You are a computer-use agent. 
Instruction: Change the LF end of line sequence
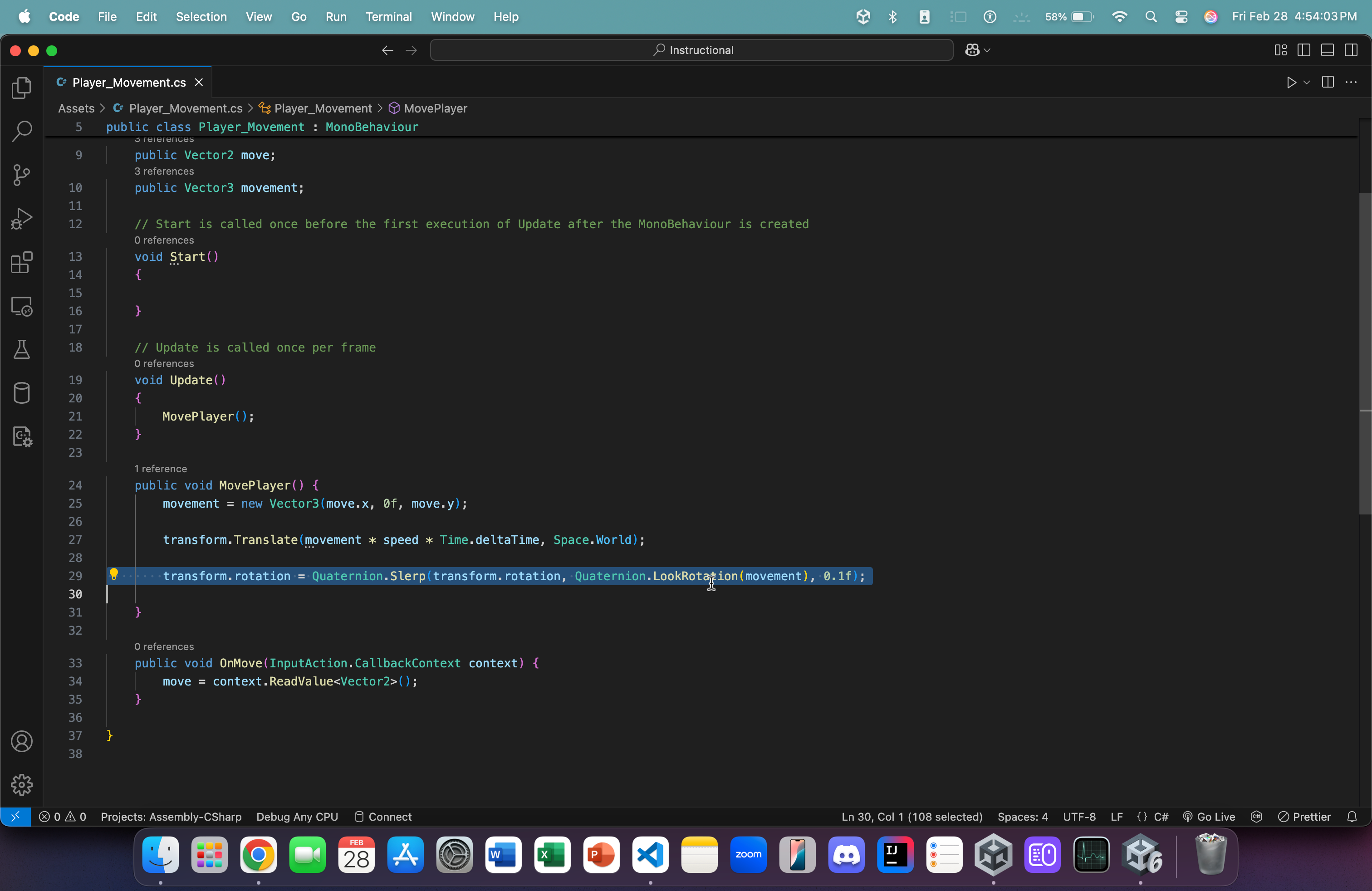(1117, 817)
